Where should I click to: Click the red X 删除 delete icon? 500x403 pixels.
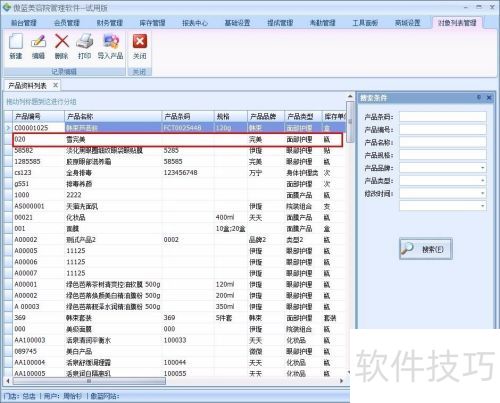click(62, 42)
